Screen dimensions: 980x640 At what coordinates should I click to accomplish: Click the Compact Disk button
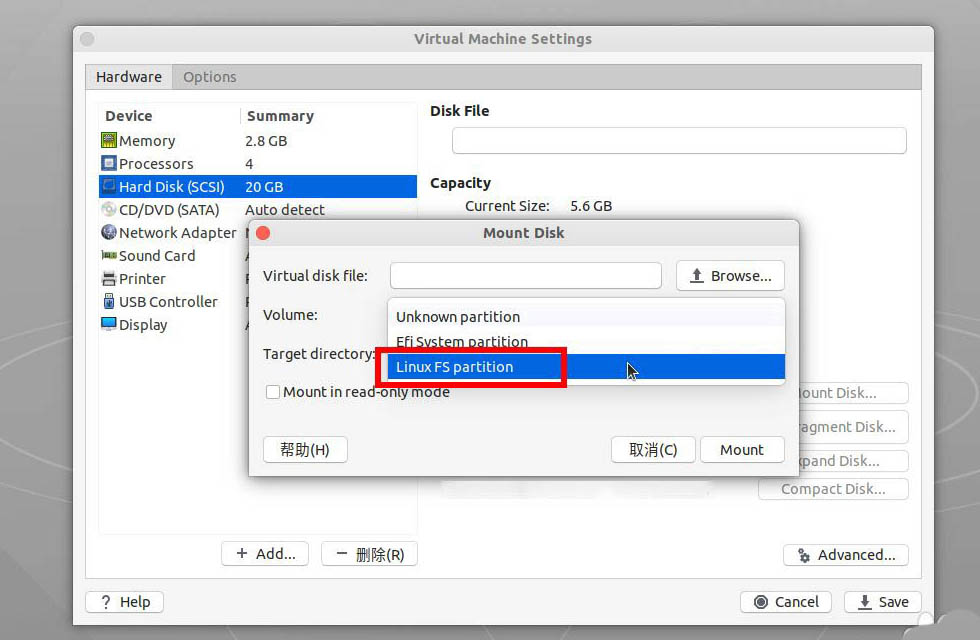[x=833, y=489]
